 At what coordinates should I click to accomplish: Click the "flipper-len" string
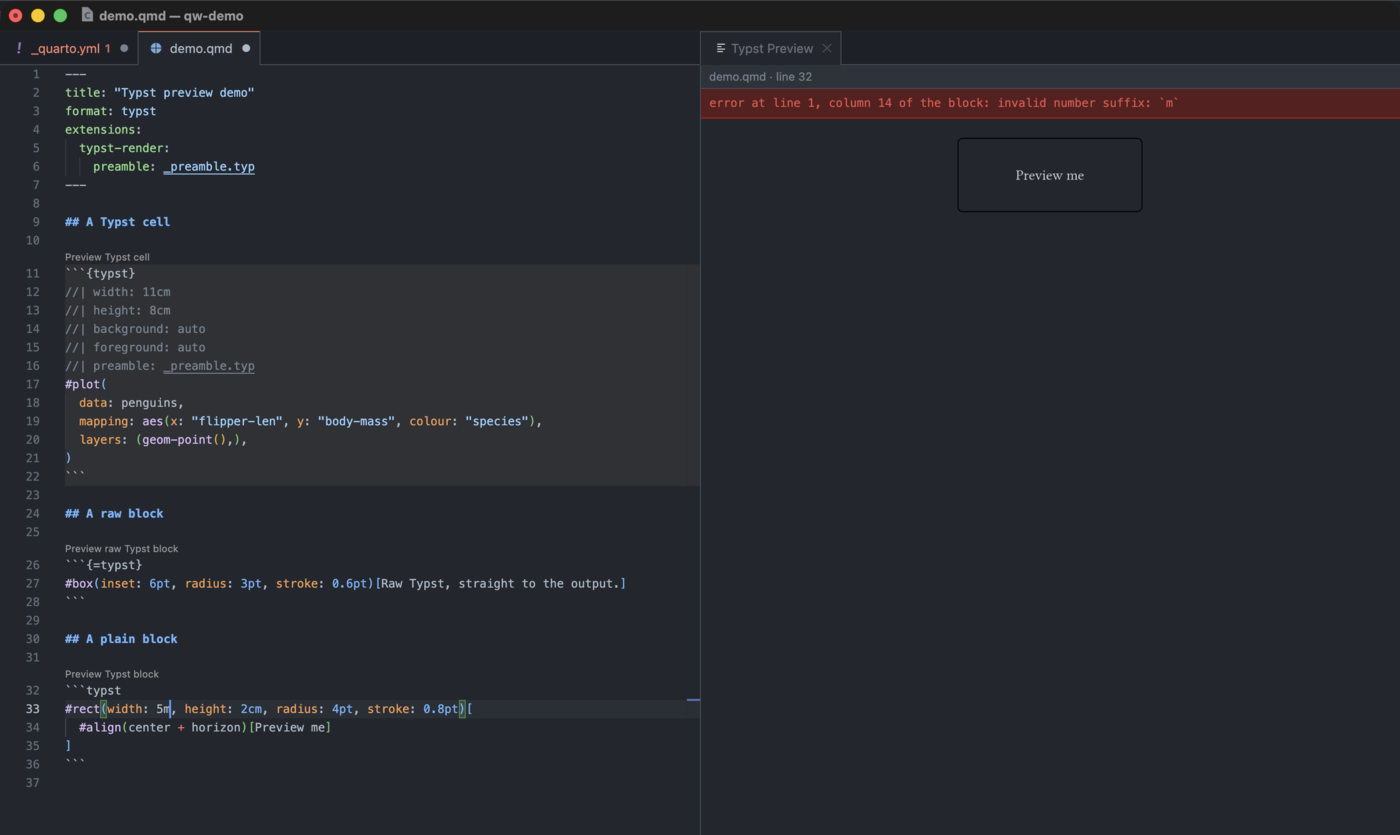pos(237,421)
